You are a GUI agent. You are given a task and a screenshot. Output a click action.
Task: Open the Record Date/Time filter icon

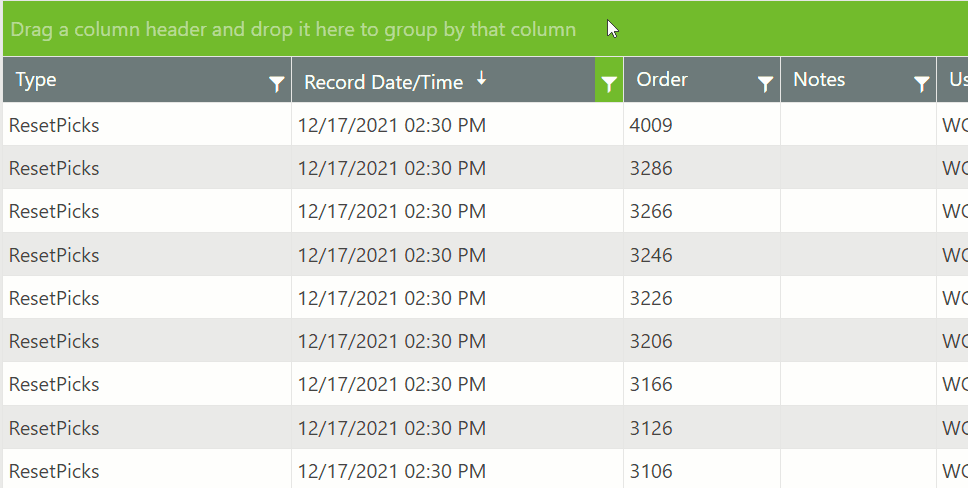coord(608,86)
